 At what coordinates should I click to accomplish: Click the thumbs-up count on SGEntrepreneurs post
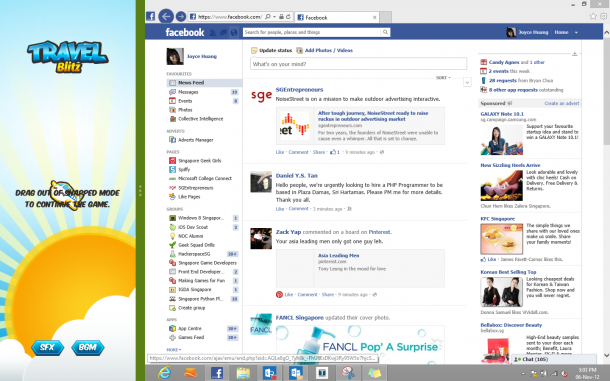coord(335,152)
